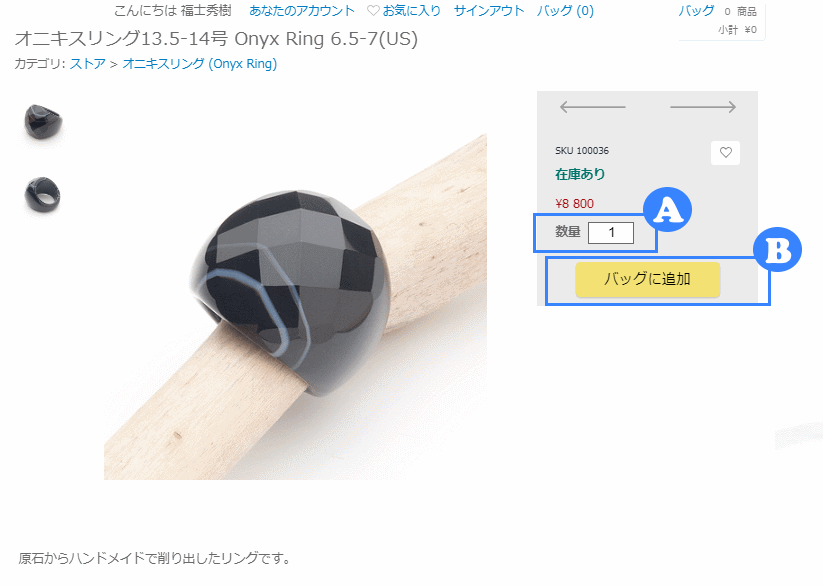Click the サインアウト sign out link
The width and height of the screenshot is (823, 587).
pos(489,11)
